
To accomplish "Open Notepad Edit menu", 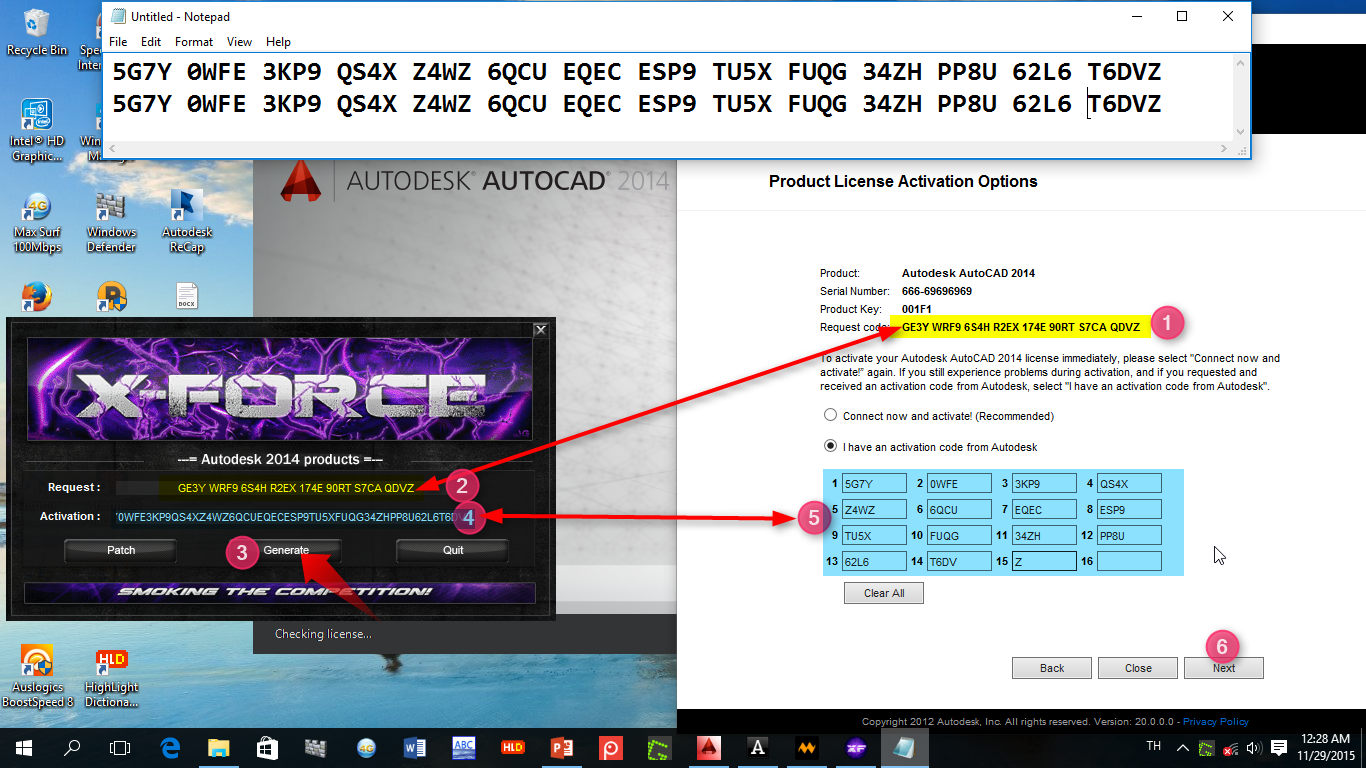I will point(151,42).
